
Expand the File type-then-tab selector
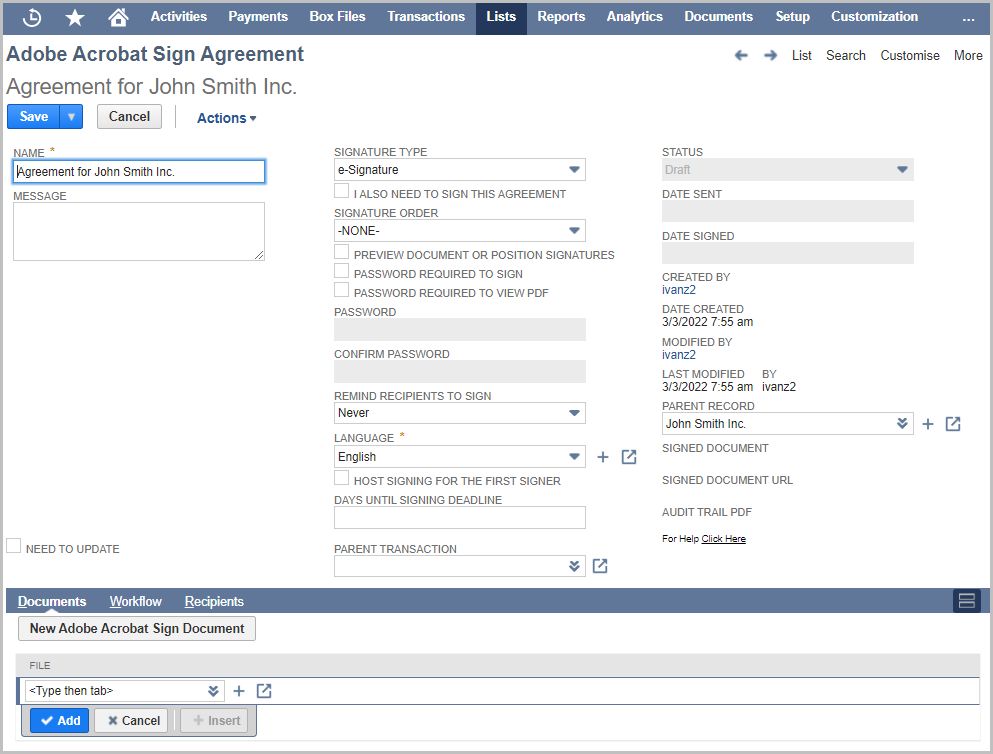pos(213,691)
